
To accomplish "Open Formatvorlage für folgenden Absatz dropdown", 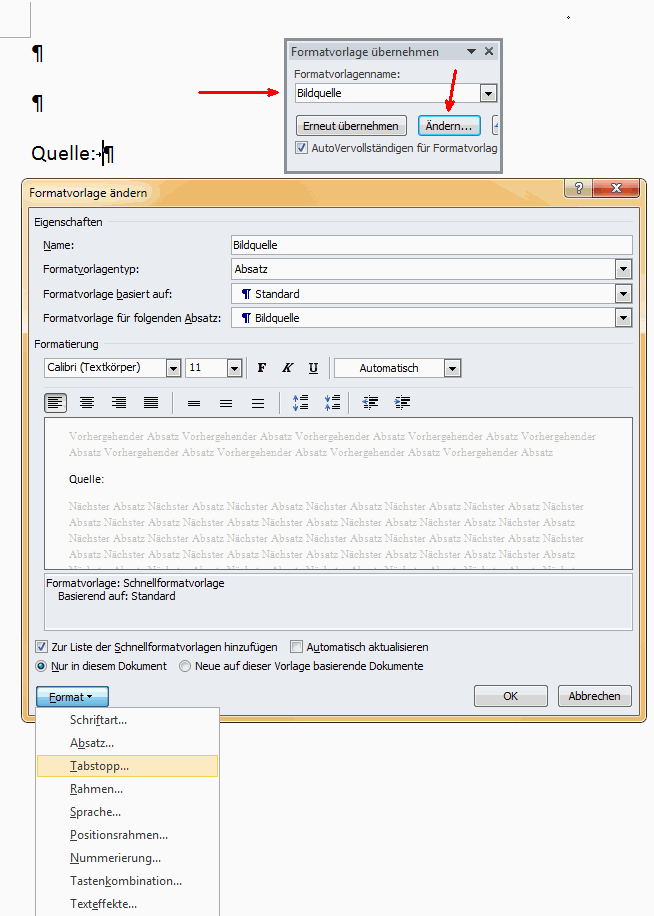I will pos(624,318).
